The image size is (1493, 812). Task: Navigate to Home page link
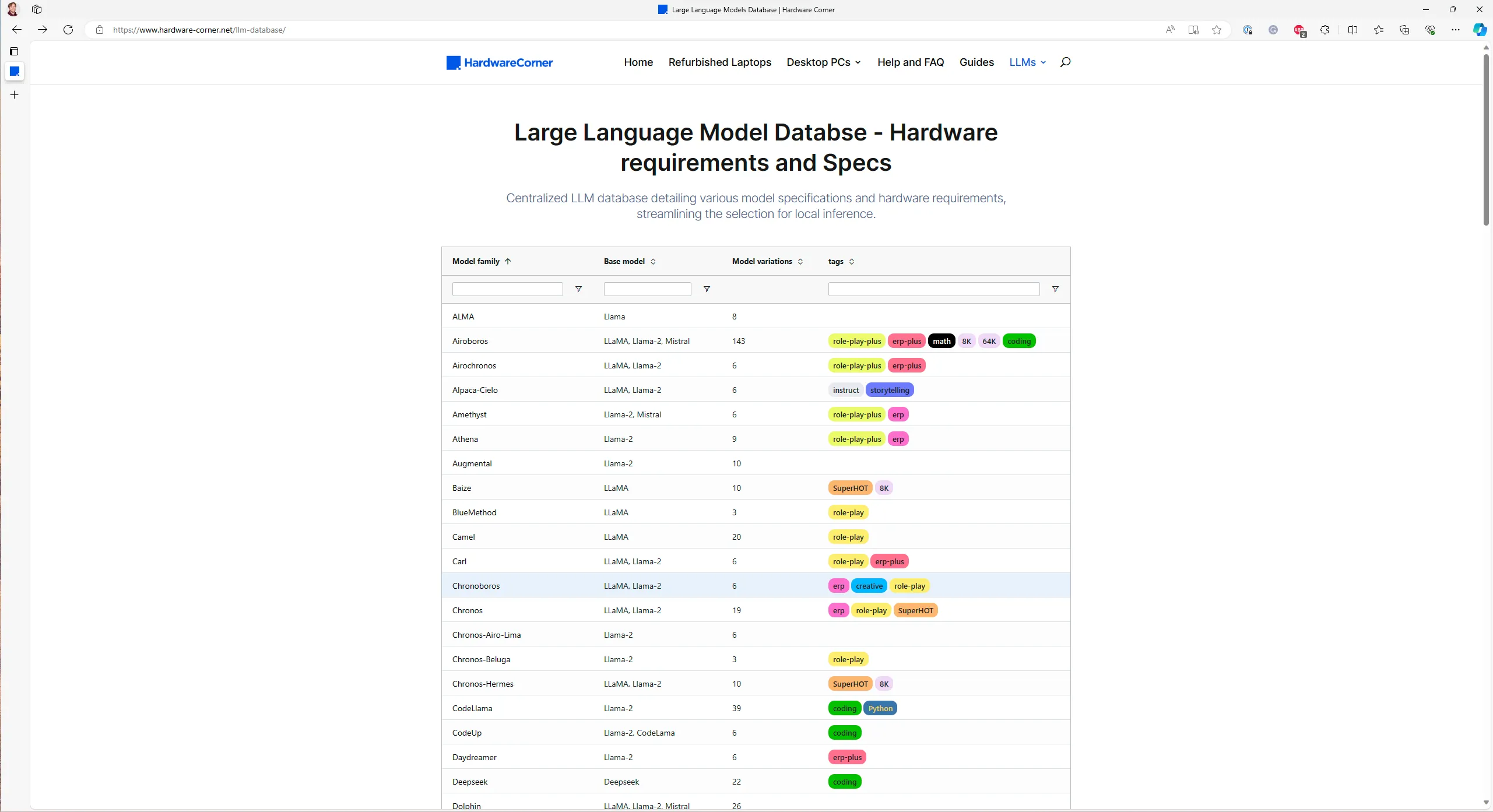[637, 62]
